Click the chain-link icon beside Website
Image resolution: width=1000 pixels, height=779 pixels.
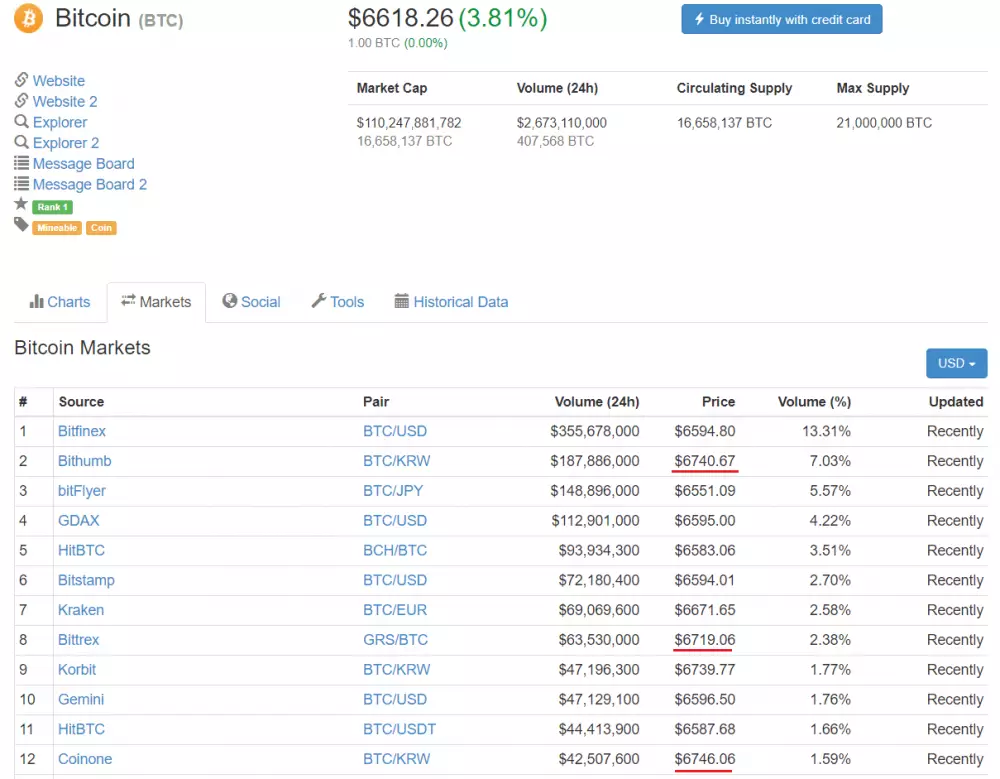click(19, 80)
